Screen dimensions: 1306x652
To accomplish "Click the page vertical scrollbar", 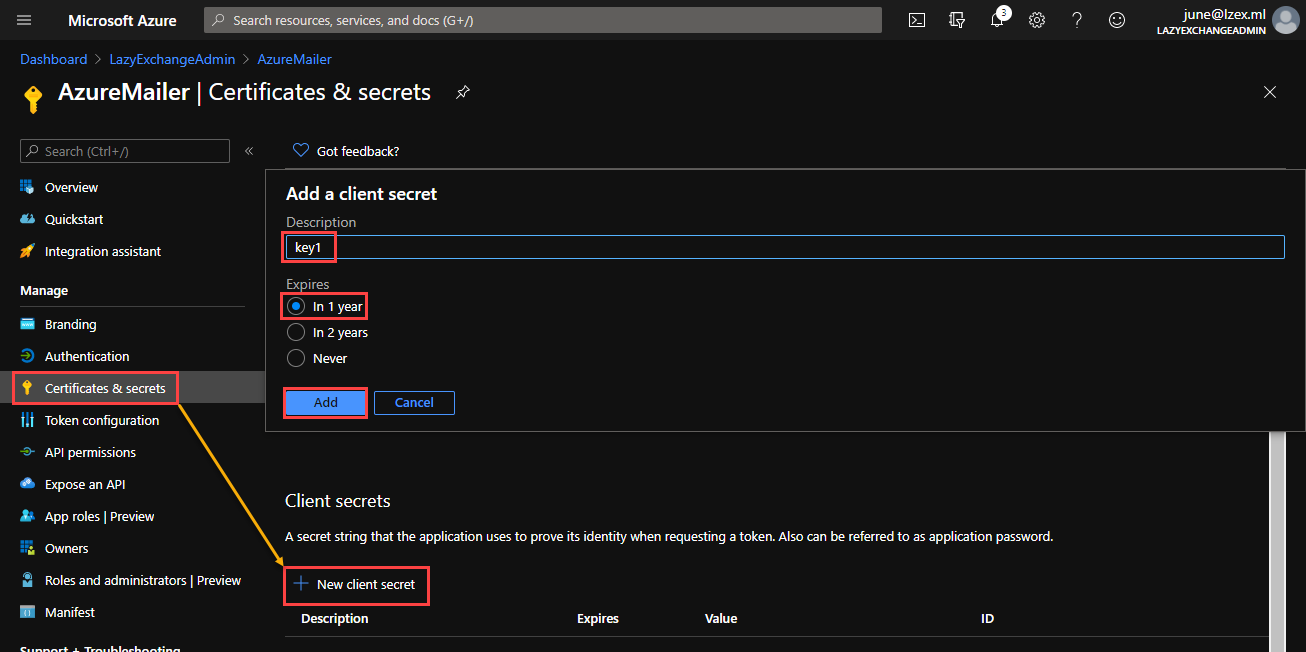I will tap(1277, 541).
